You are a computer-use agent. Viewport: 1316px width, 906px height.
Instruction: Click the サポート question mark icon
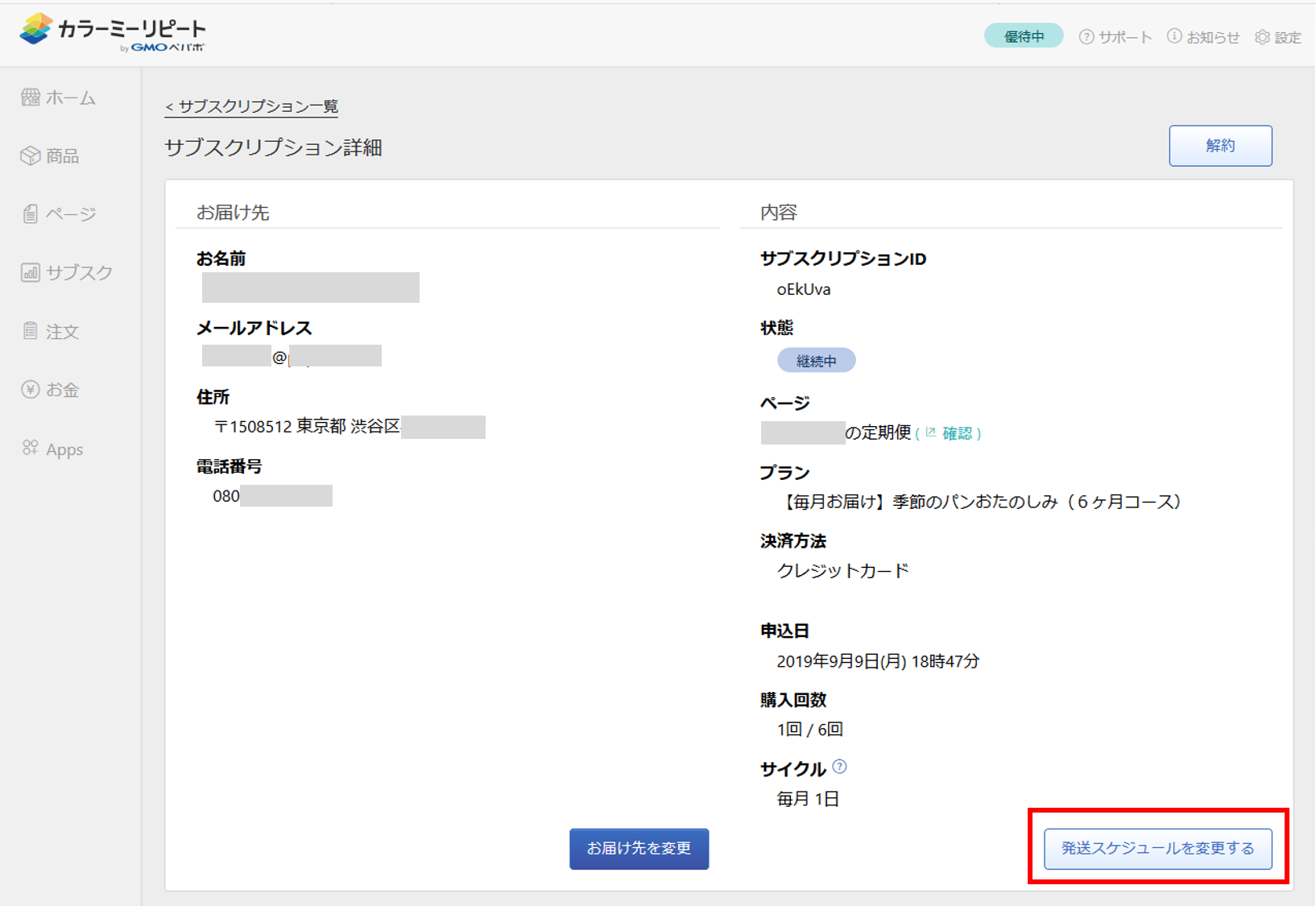tap(1086, 36)
